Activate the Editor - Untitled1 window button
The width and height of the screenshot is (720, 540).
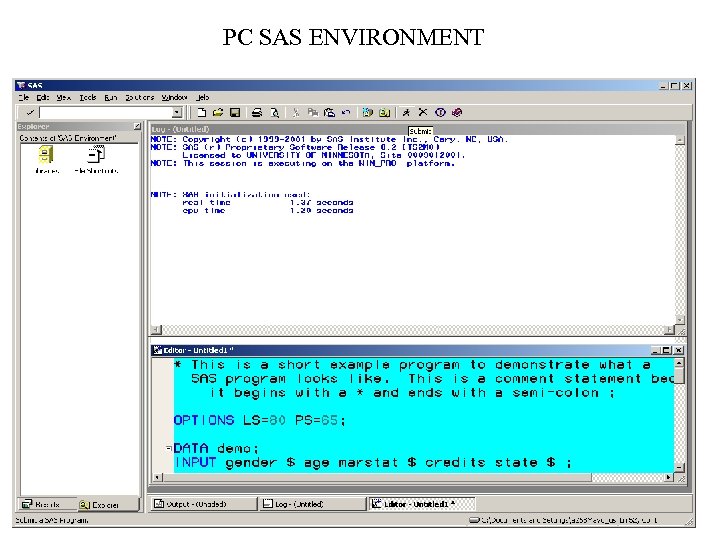click(x=422, y=504)
